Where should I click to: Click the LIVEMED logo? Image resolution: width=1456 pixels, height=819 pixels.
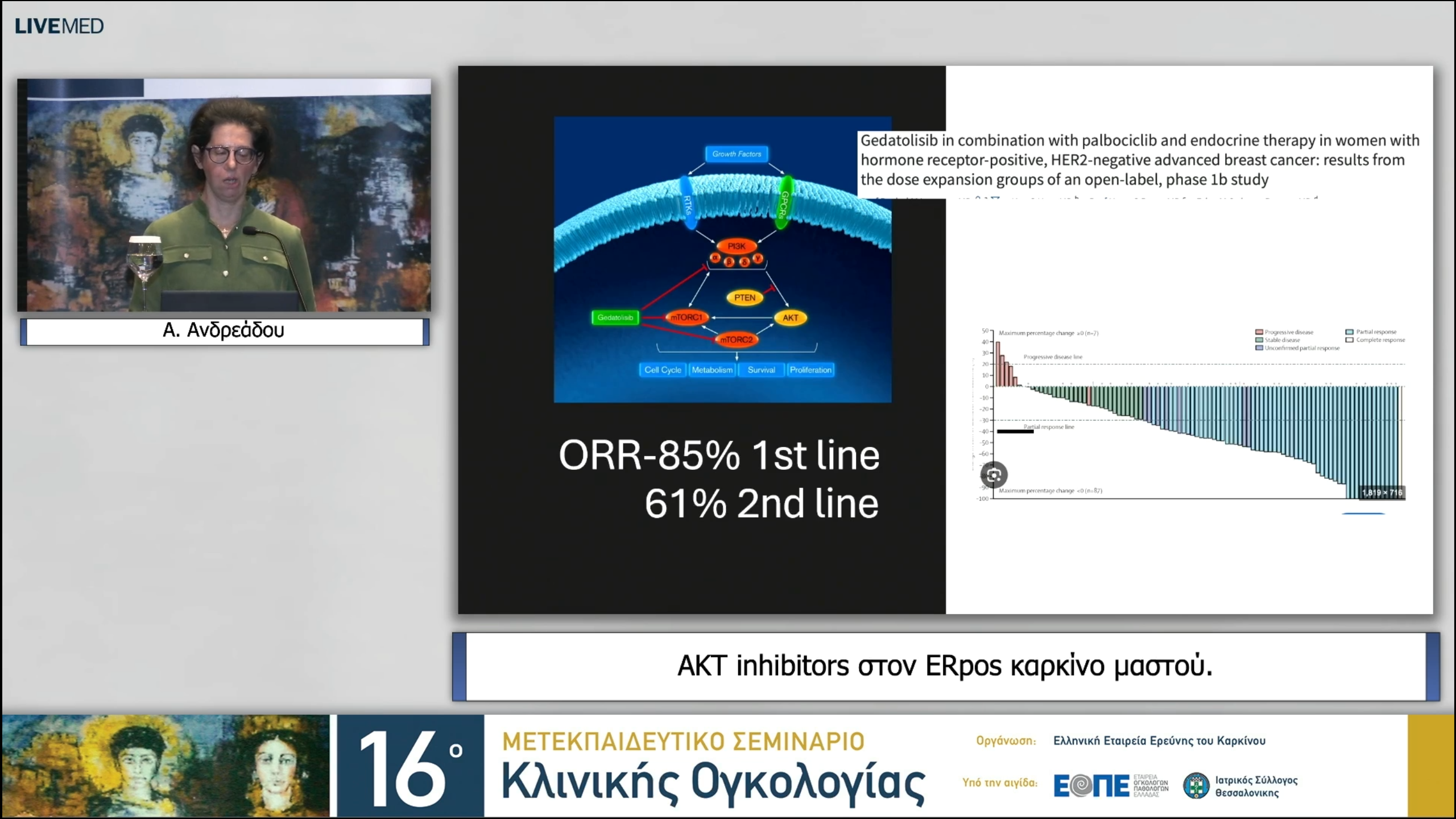tap(59, 25)
